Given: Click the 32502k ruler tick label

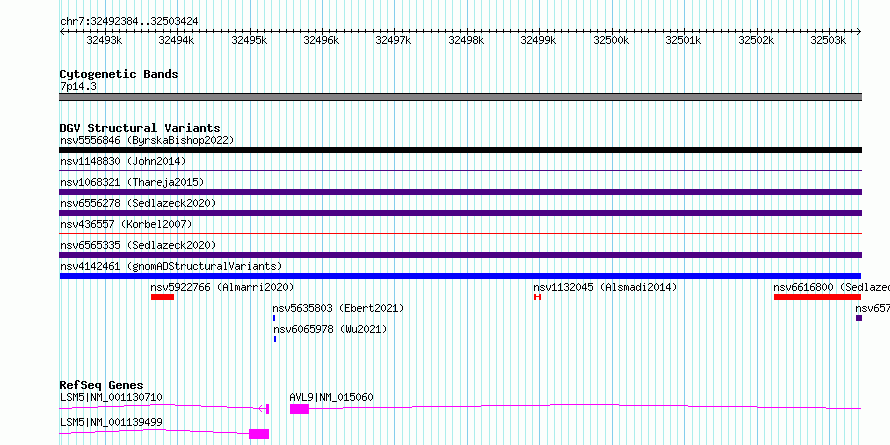Looking at the screenshot, I should [756, 40].
